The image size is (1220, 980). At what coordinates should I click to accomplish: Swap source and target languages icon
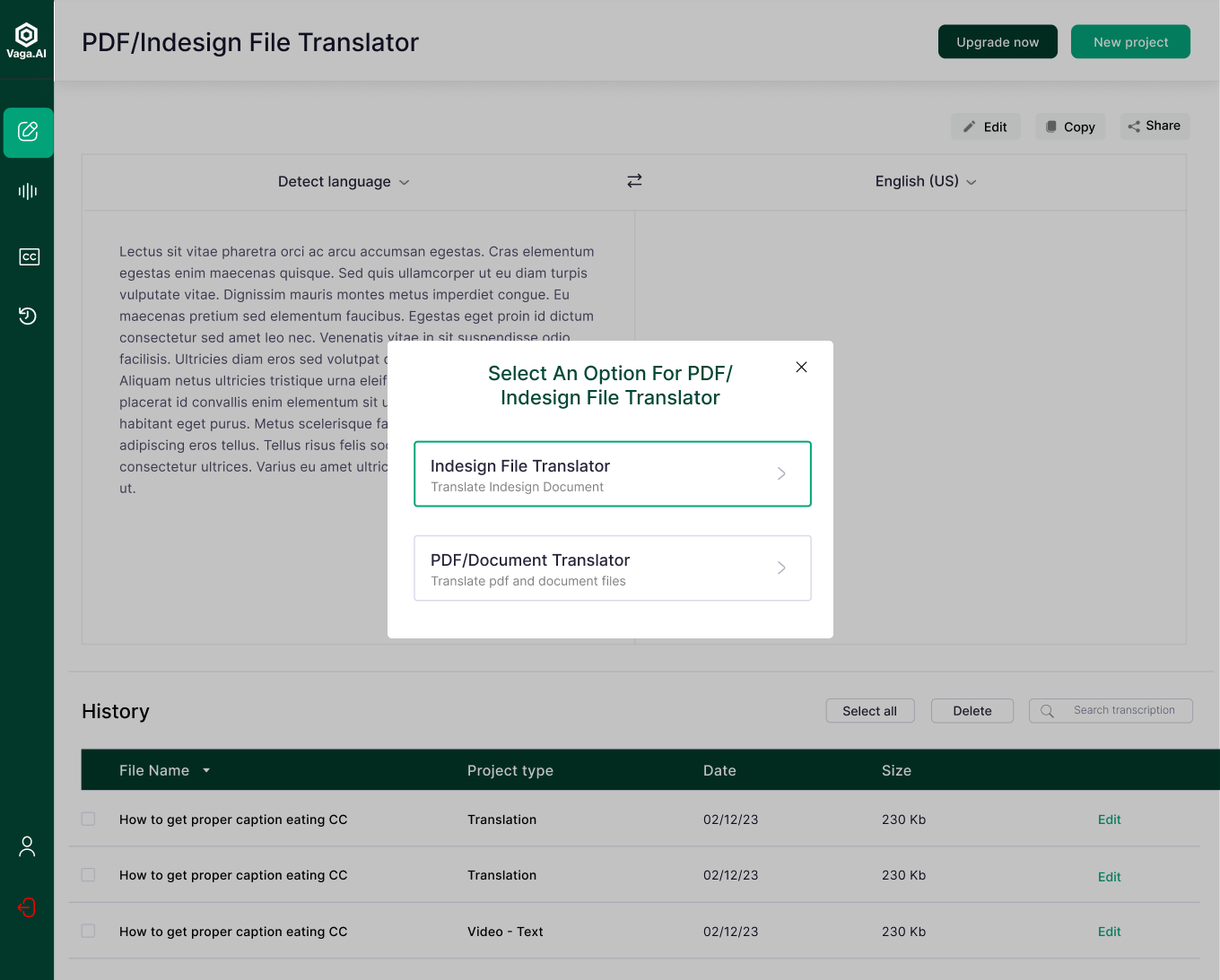[x=634, y=181]
